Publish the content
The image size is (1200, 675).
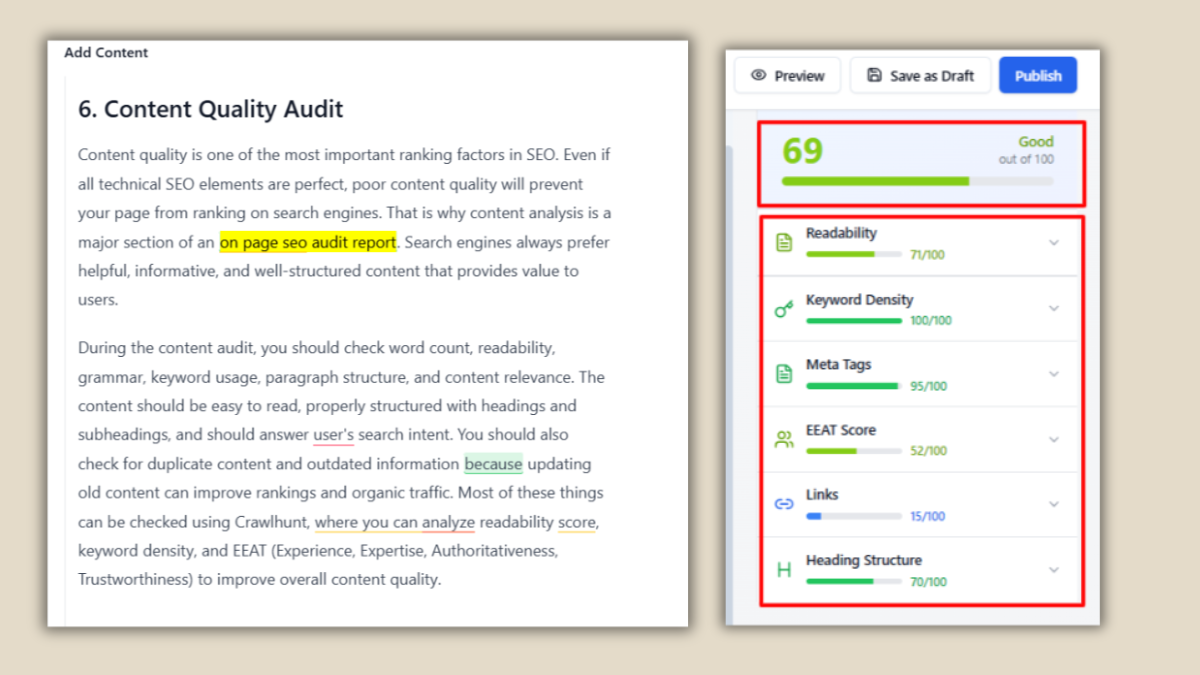click(1038, 75)
